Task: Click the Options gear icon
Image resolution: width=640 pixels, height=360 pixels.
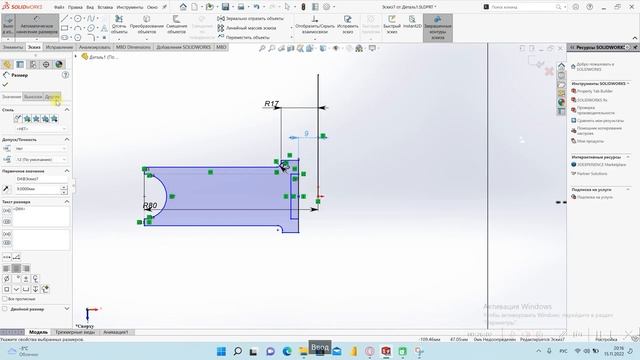Action: [327, 7]
